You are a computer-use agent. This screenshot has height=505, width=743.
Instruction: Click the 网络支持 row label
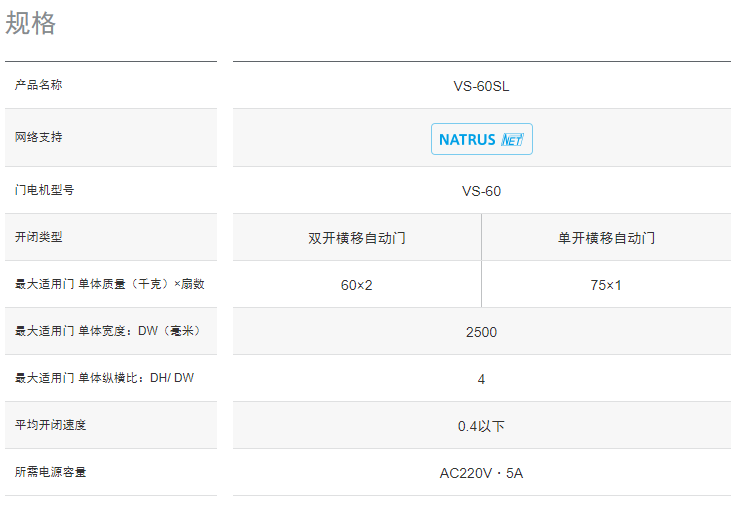click(x=39, y=137)
